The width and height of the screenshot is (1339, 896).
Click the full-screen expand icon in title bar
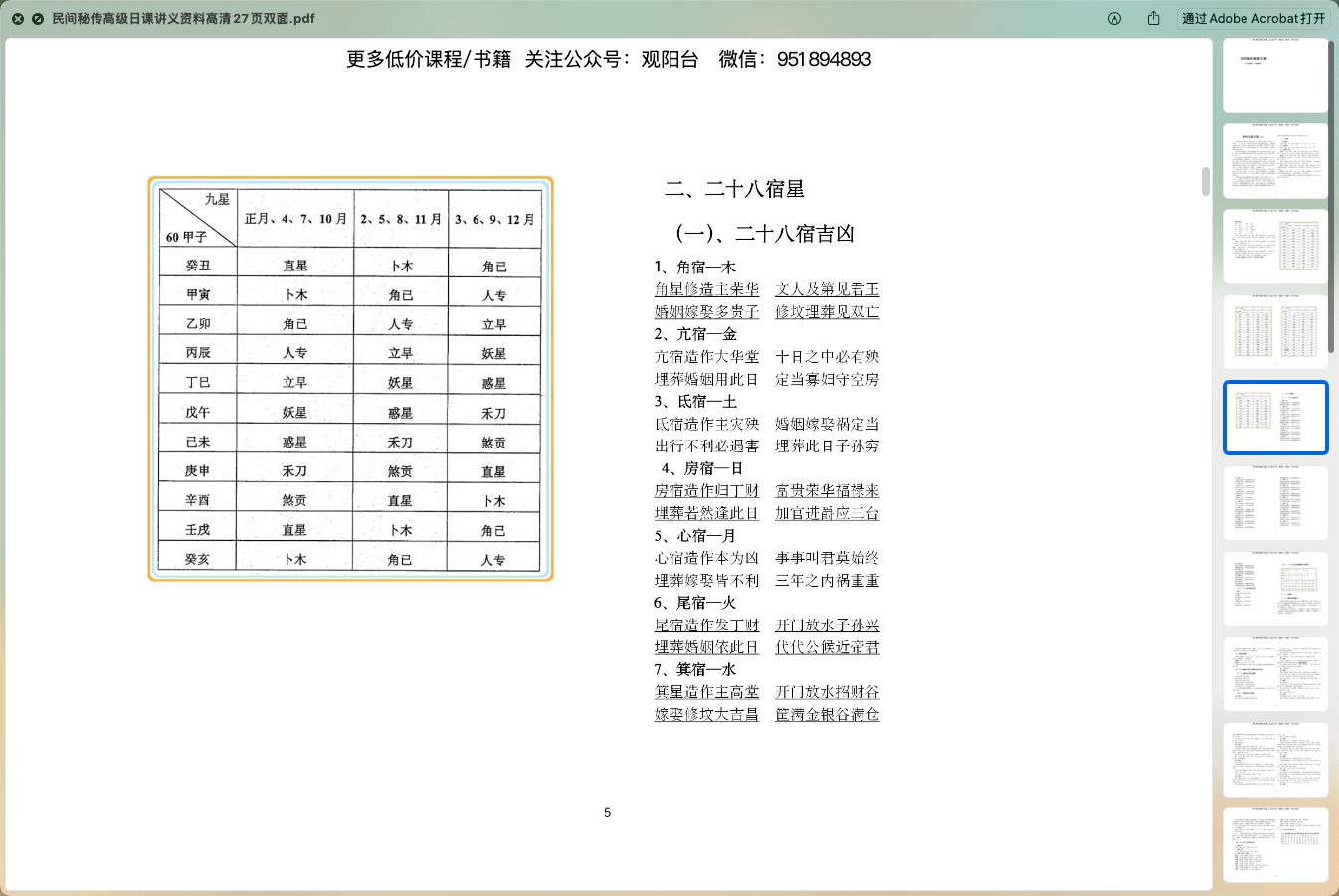38,19
